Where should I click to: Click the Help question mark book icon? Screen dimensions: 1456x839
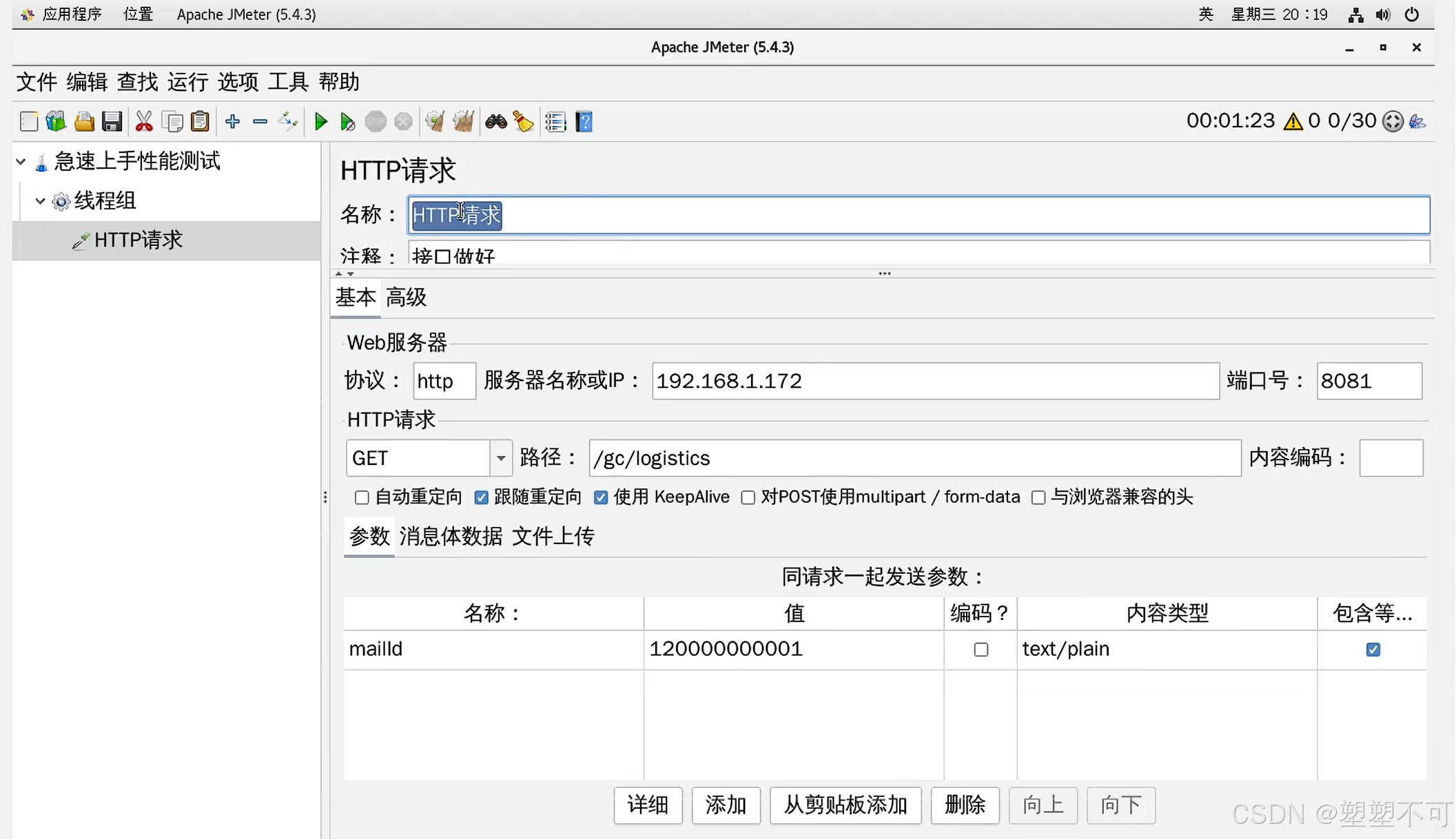click(x=584, y=122)
